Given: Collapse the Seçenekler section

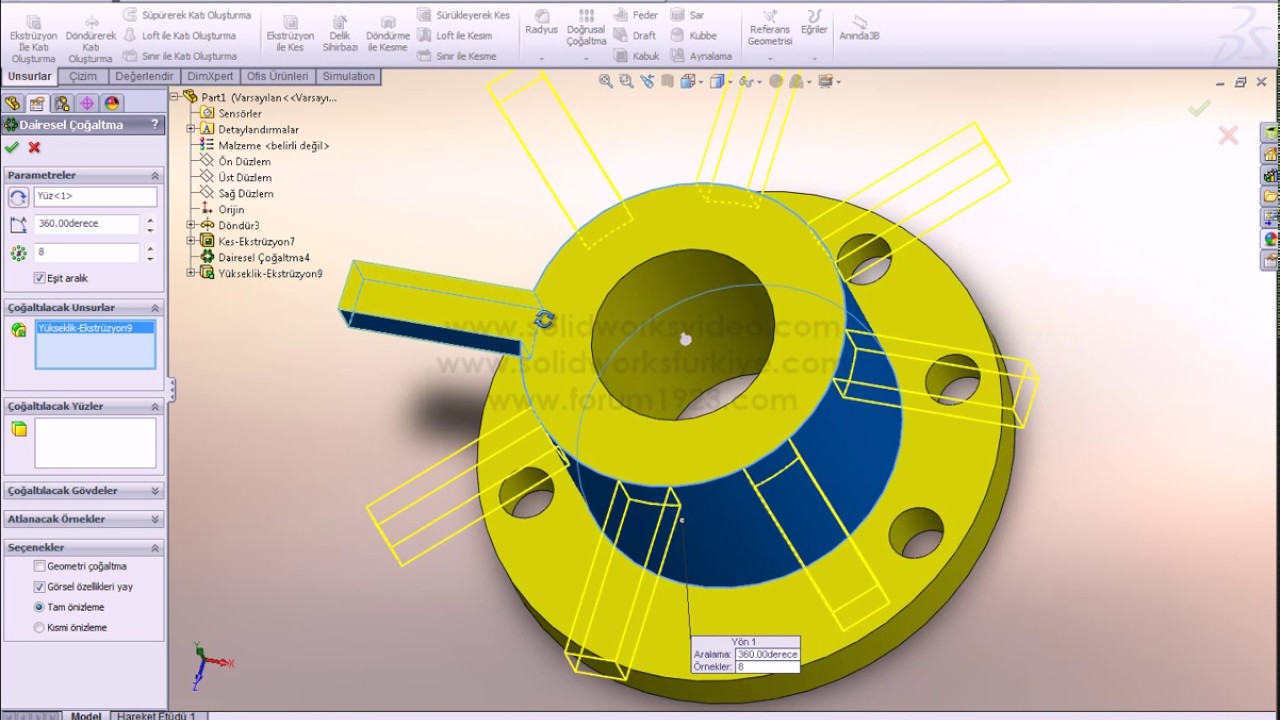Looking at the screenshot, I should 155,548.
